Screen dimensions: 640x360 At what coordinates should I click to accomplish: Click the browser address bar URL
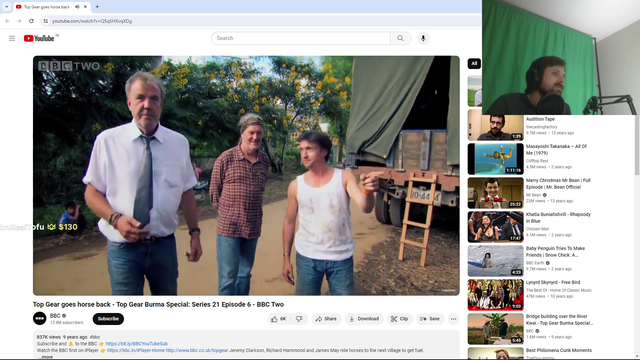[x=92, y=21]
